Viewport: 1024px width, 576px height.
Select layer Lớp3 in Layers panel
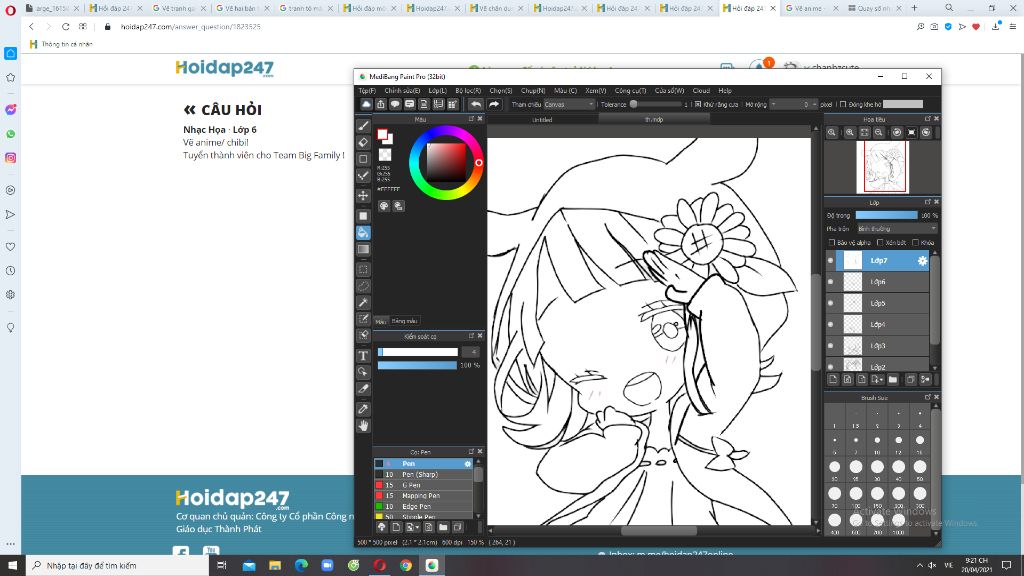tap(878, 345)
